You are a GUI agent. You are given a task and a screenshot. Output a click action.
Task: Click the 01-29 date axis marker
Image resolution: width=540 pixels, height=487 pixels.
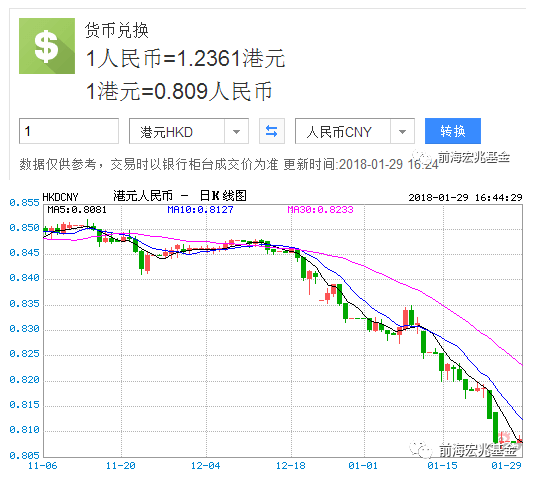click(506, 466)
